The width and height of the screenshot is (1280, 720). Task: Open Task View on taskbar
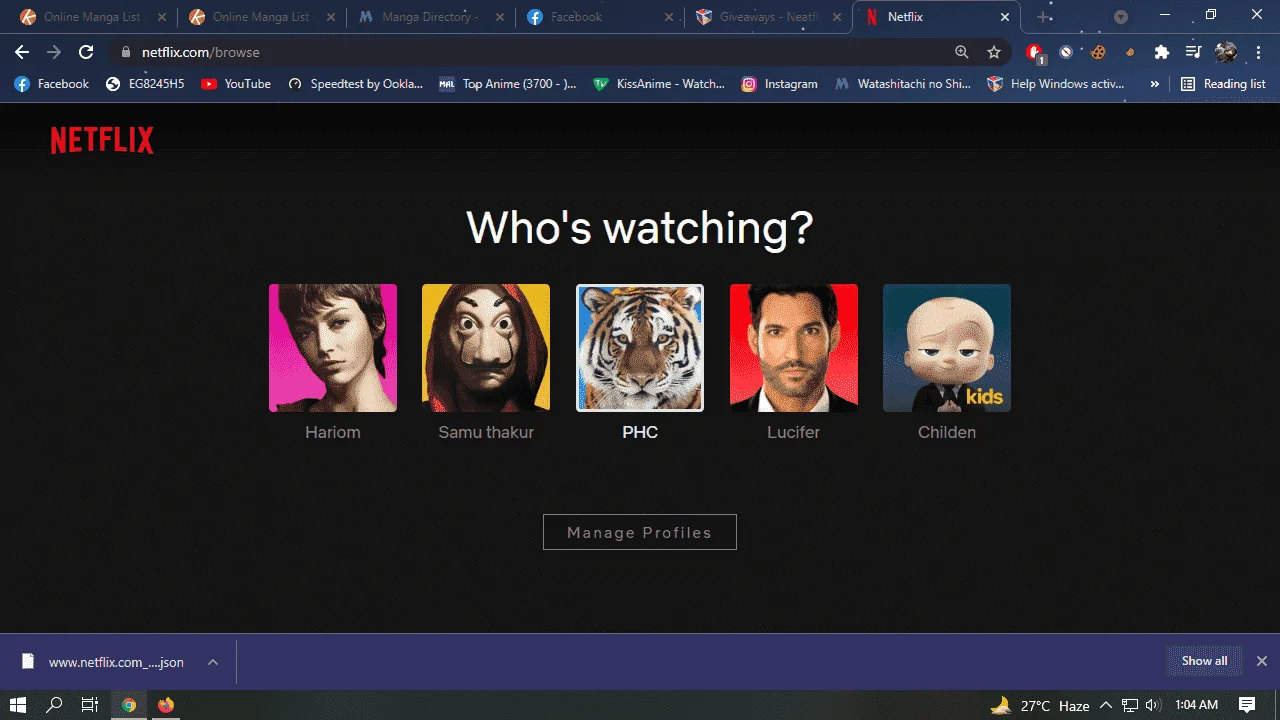pos(90,705)
